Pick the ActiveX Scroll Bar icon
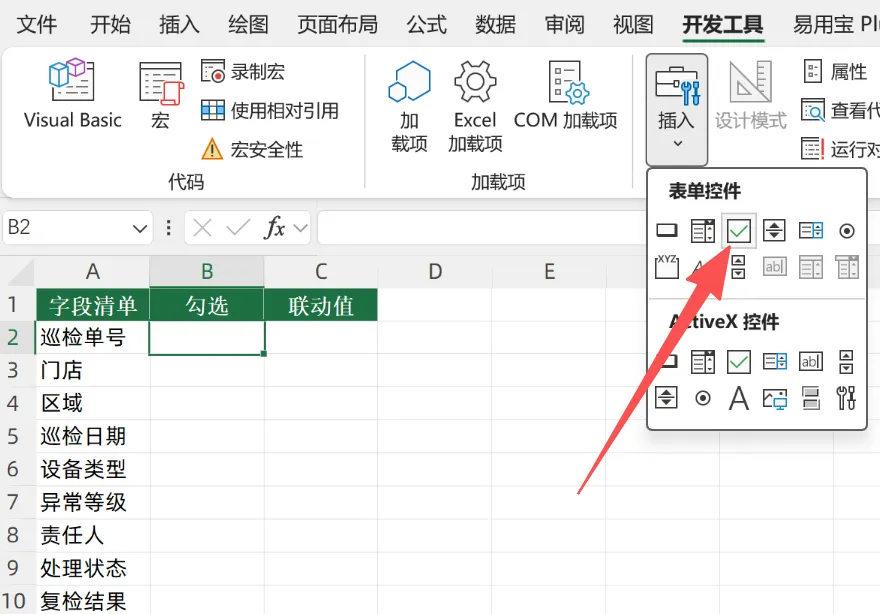Image resolution: width=880 pixels, height=614 pixels. 846,362
